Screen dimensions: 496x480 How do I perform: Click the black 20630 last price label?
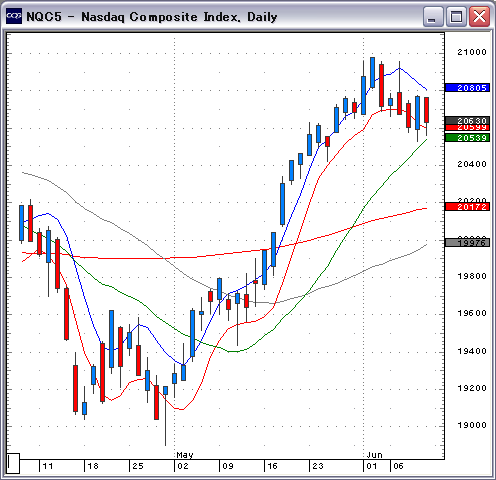click(x=467, y=120)
